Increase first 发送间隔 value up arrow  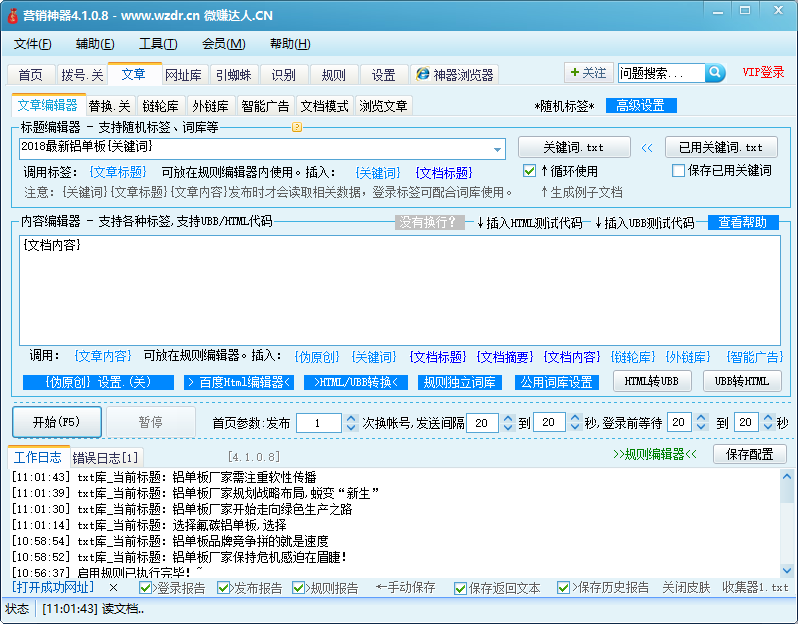pyautogui.click(x=508, y=418)
